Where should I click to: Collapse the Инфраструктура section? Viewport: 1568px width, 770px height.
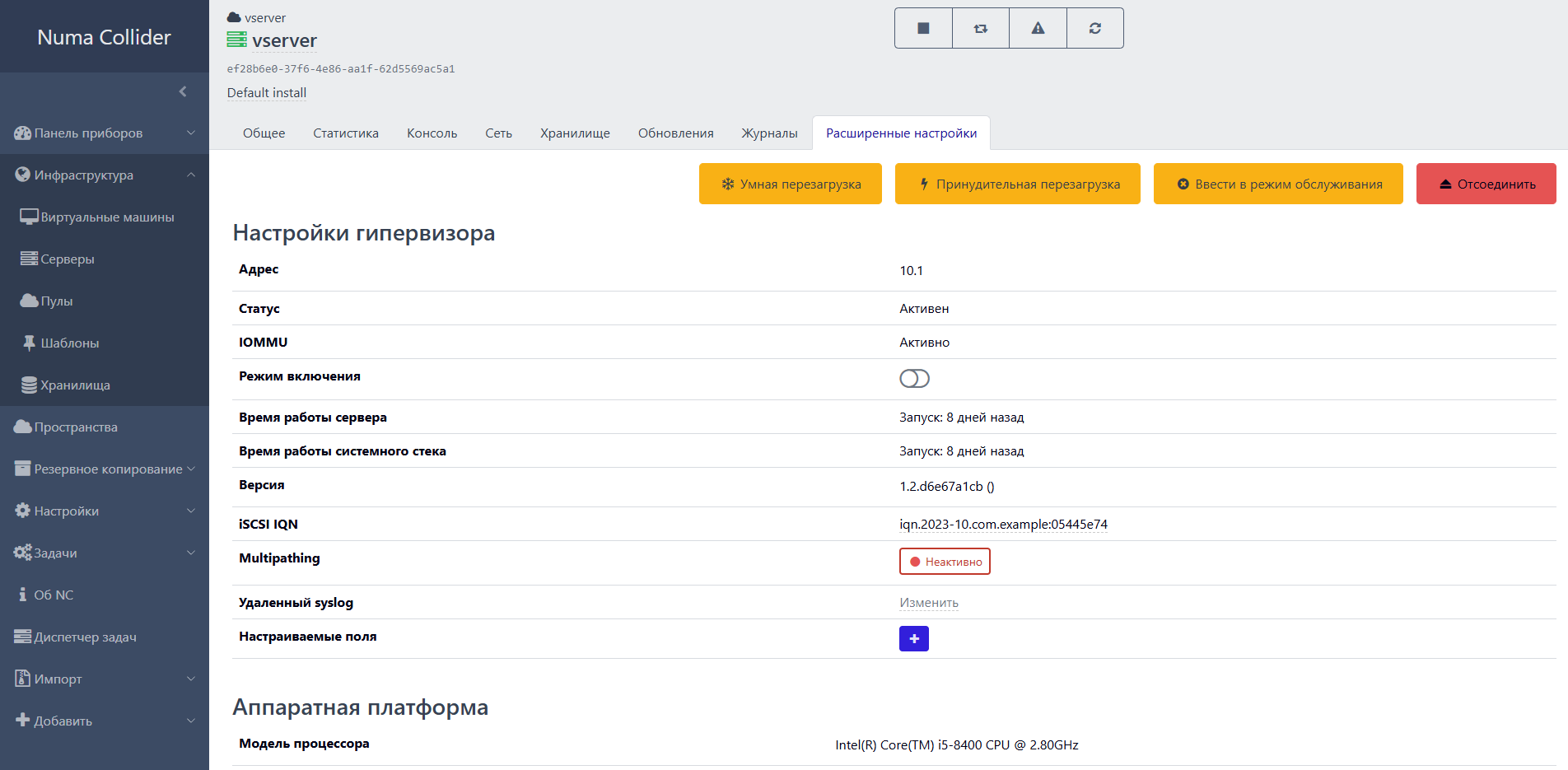point(104,175)
